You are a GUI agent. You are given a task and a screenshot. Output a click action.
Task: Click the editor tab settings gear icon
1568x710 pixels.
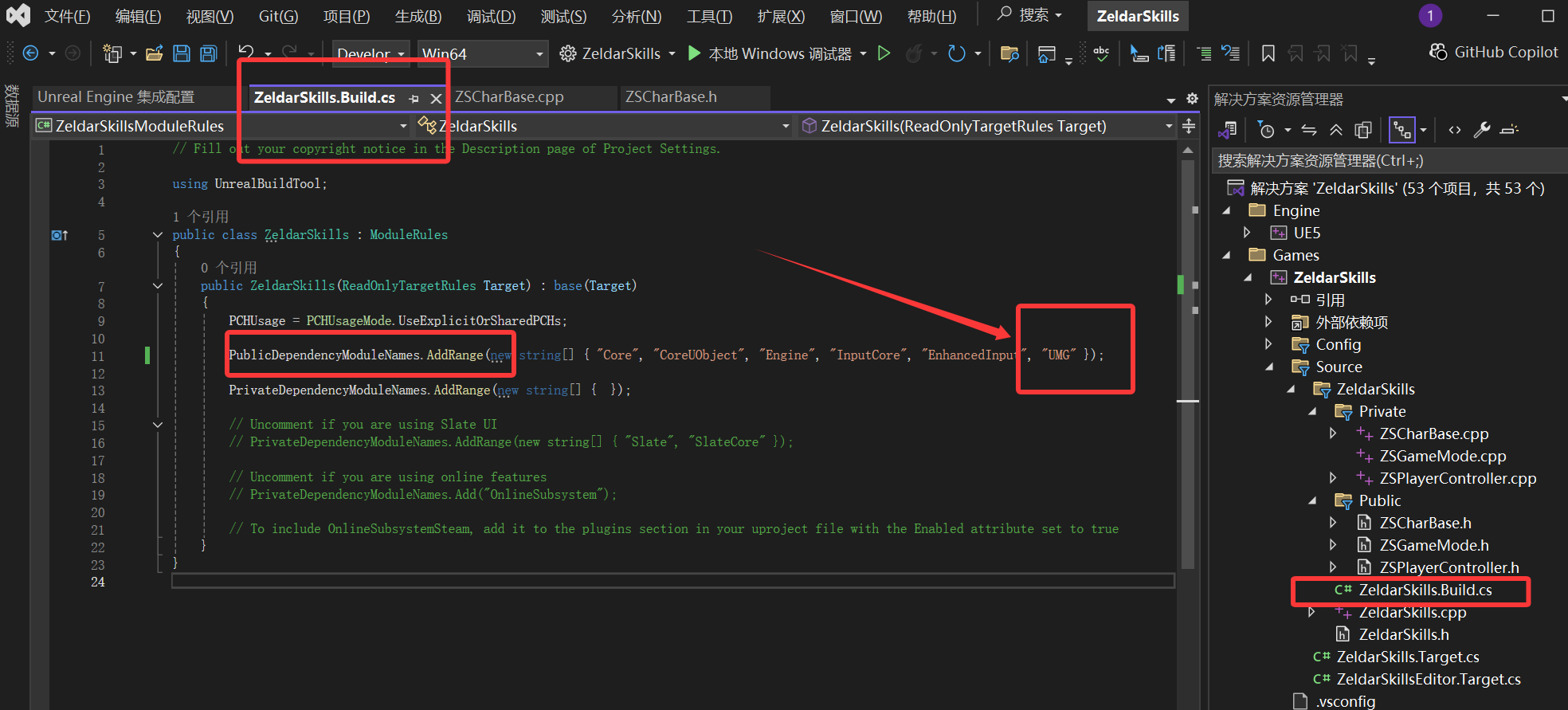(x=1192, y=99)
